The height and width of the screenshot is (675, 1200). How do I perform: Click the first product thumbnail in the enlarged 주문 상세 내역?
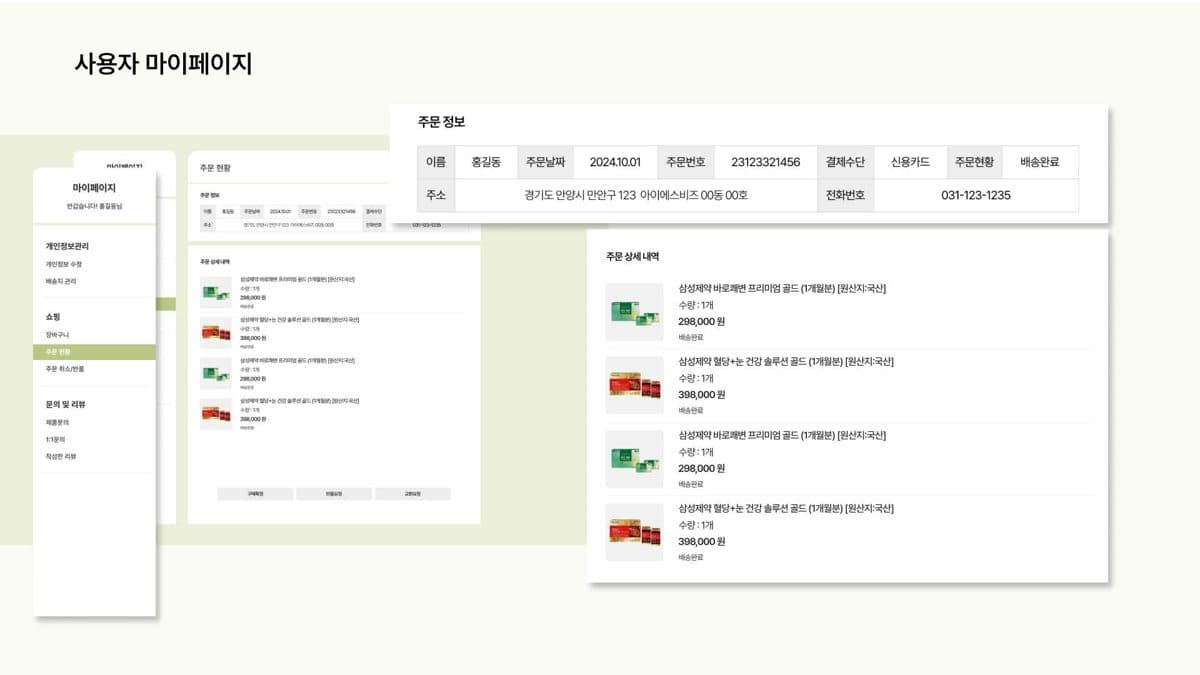point(635,312)
